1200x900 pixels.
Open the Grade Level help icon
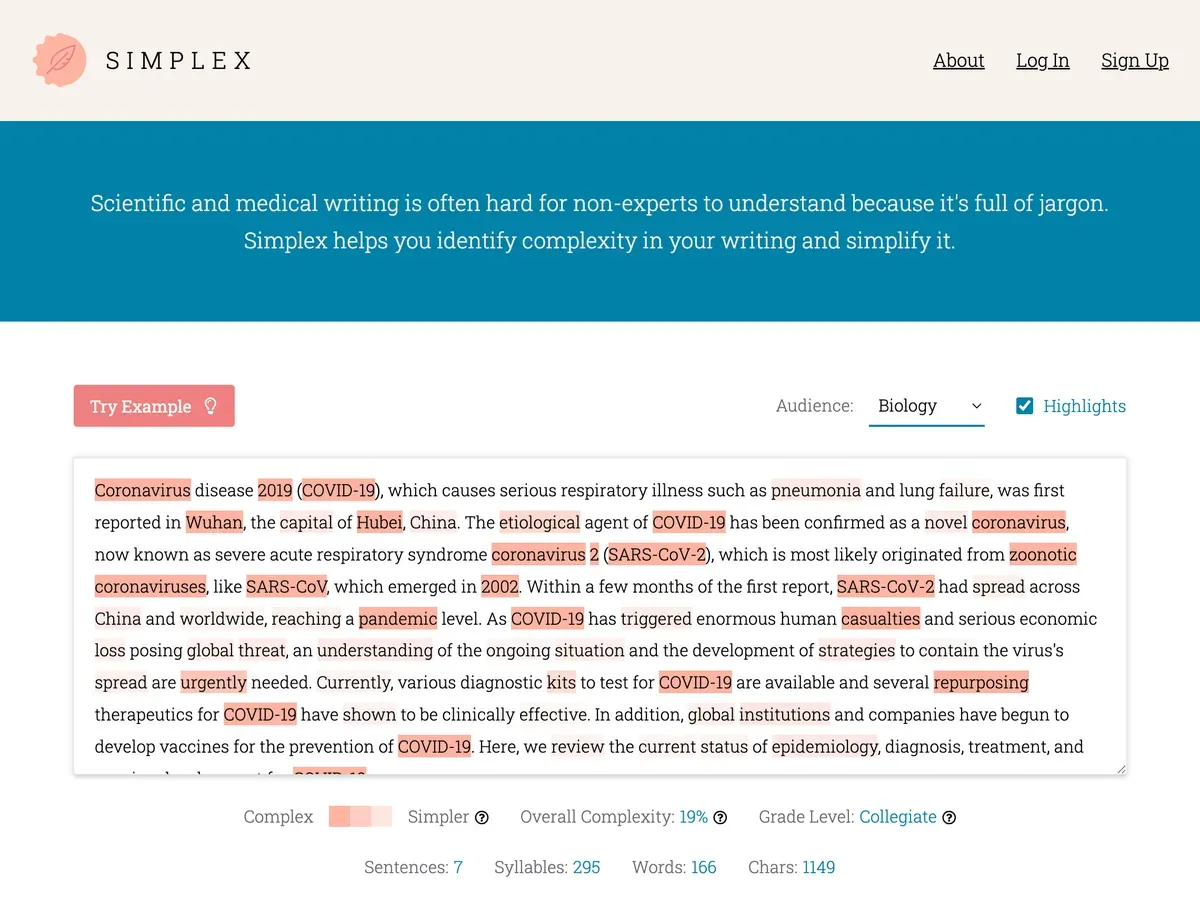949,817
